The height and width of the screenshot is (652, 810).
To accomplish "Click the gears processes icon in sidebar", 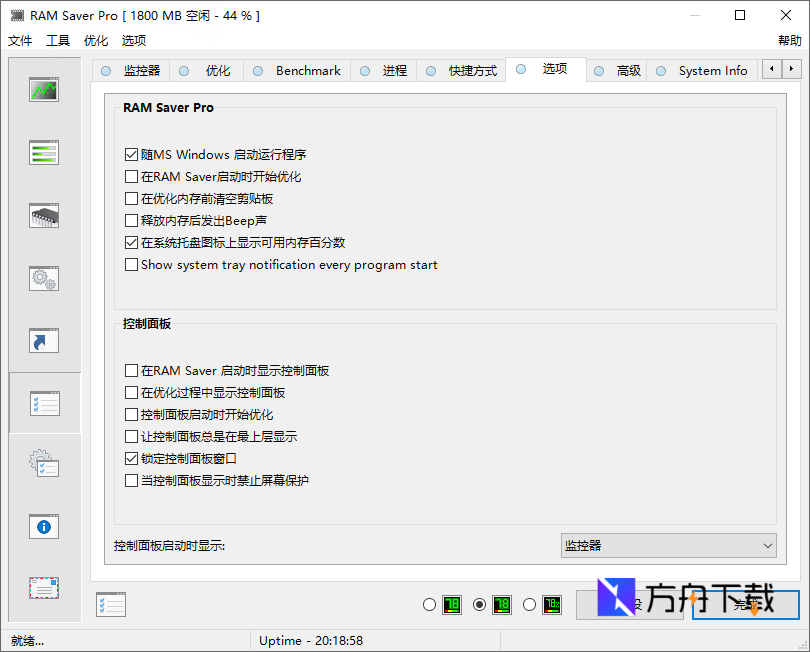I will (x=43, y=279).
